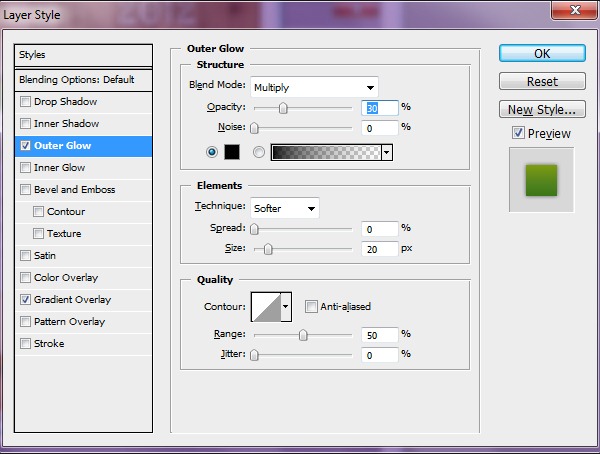This screenshot has height=454, width=600.
Task: Click the Opacity value field
Action: (380, 108)
